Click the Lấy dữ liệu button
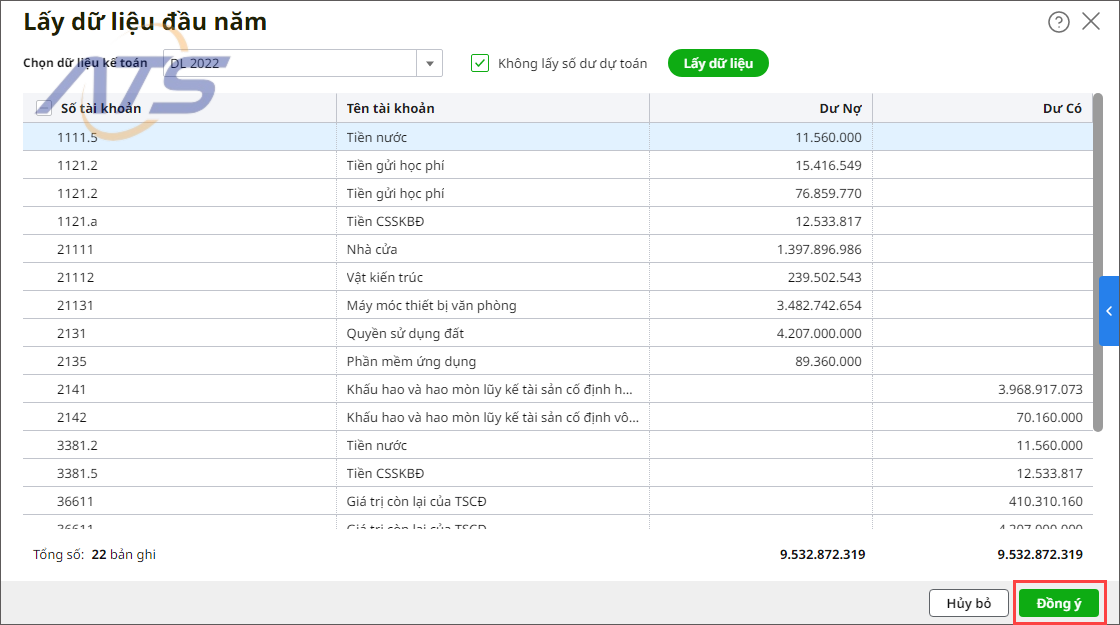The width and height of the screenshot is (1120, 625). pyautogui.click(x=718, y=63)
